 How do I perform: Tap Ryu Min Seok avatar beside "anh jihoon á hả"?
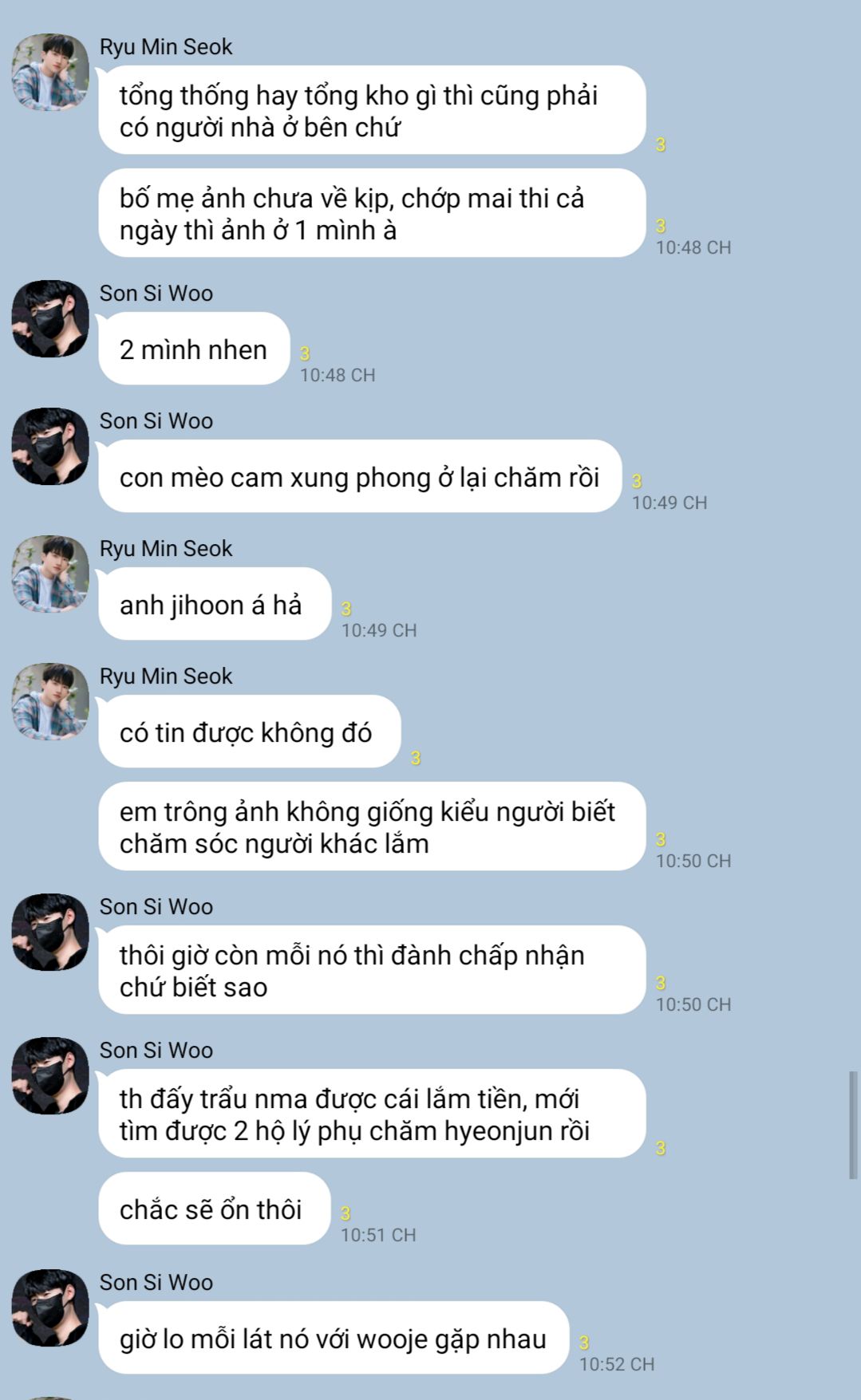(x=49, y=574)
